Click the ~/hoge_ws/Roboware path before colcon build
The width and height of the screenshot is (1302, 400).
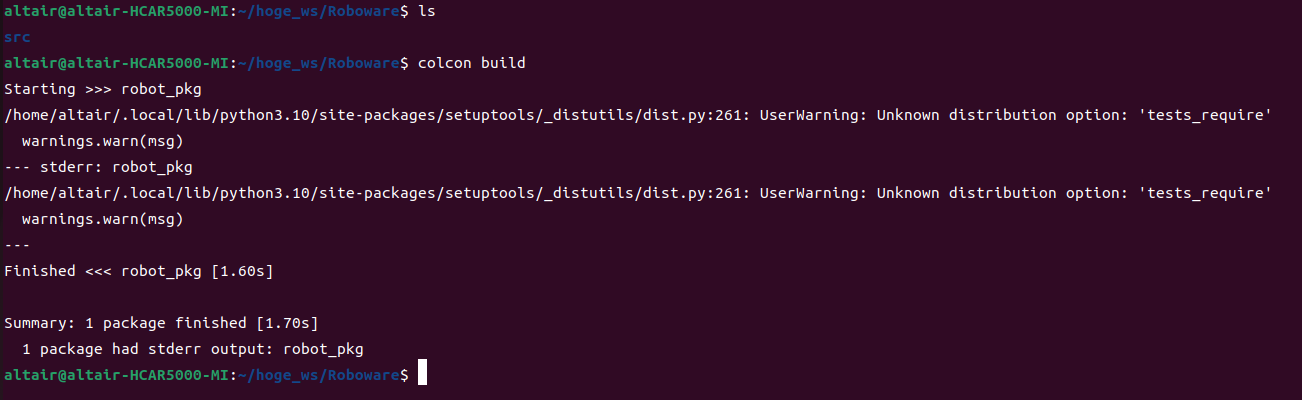click(x=318, y=63)
